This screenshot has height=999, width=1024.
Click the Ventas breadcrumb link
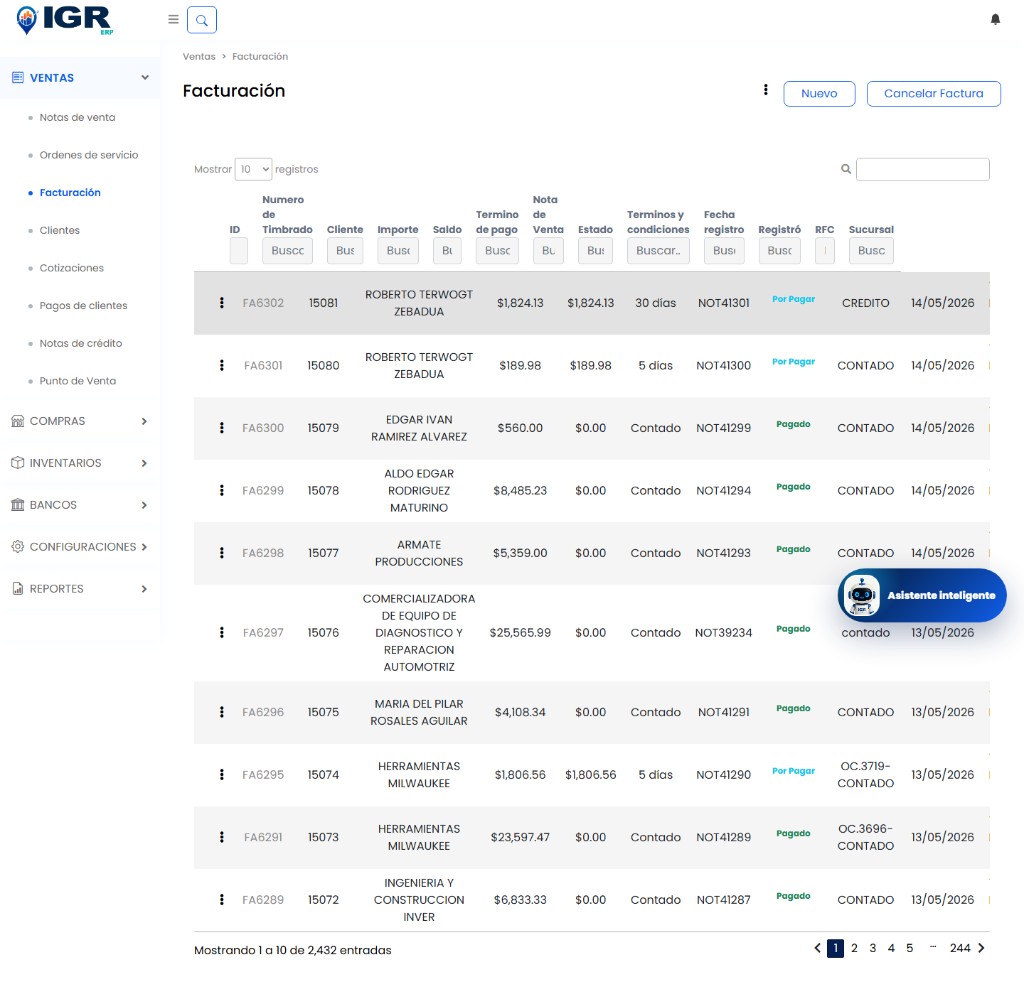[199, 56]
